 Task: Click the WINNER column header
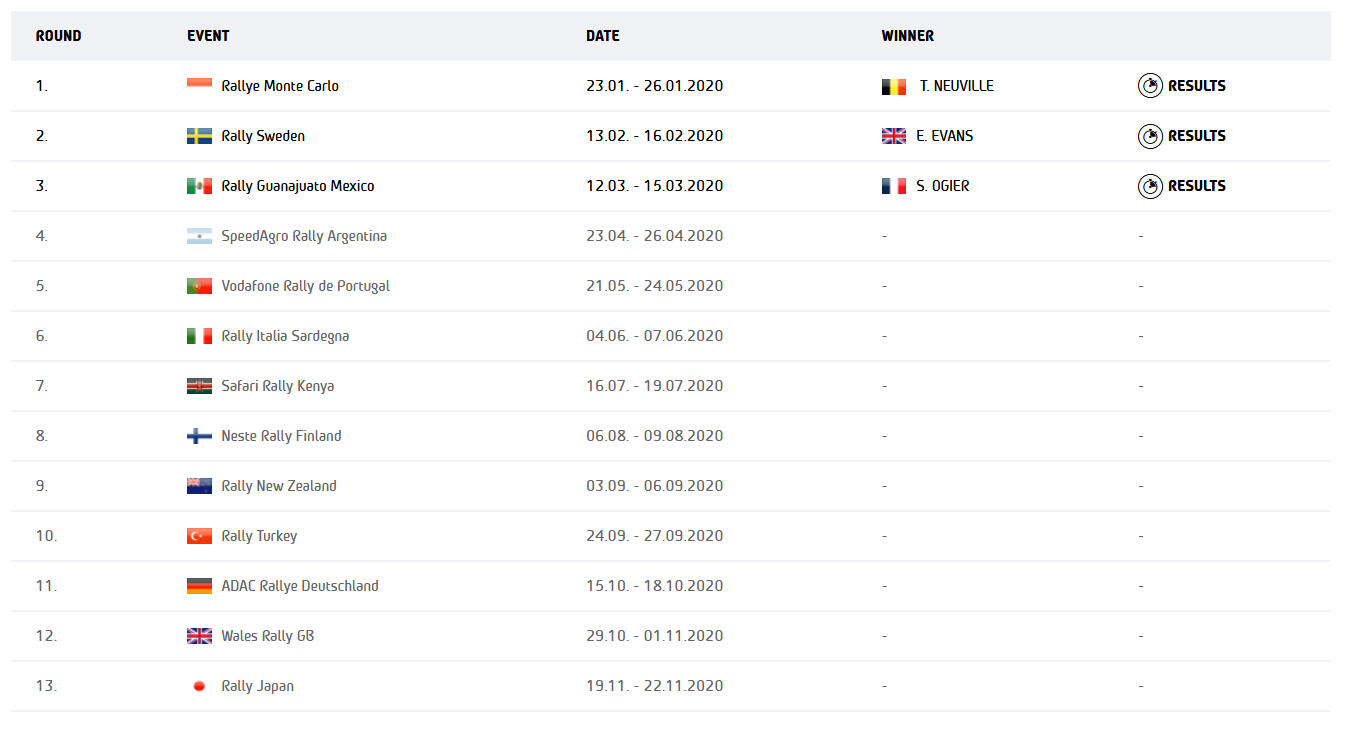click(908, 36)
